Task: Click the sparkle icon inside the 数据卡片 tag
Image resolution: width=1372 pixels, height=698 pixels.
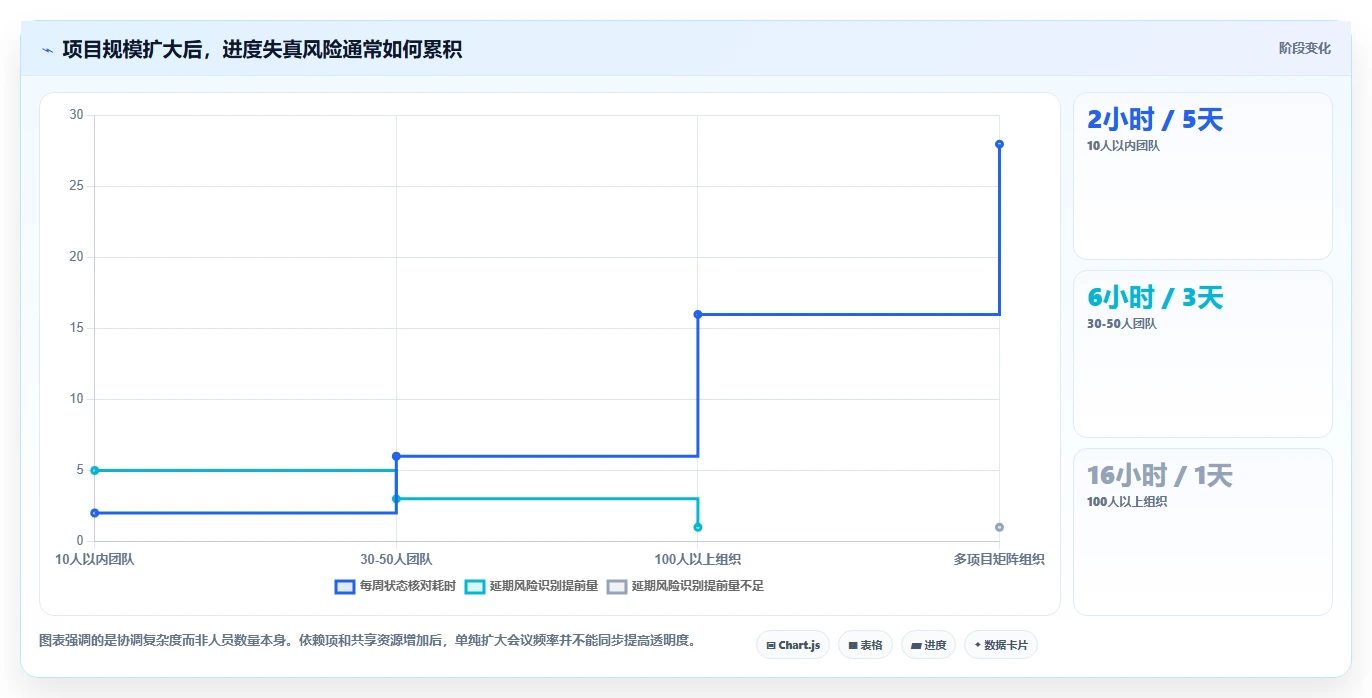Action: [x=977, y=645]
